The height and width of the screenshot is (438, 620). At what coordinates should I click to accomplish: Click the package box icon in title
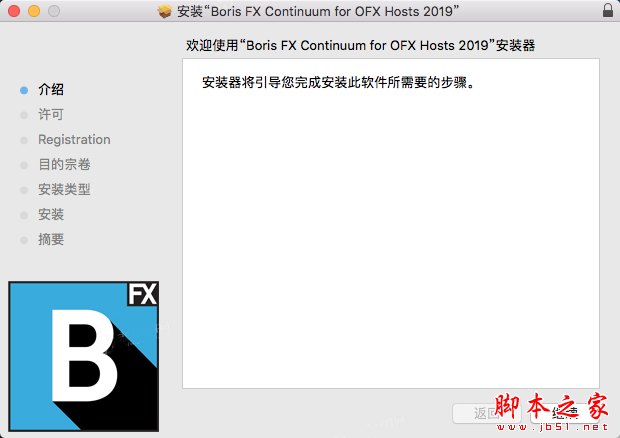pos(165,11)
